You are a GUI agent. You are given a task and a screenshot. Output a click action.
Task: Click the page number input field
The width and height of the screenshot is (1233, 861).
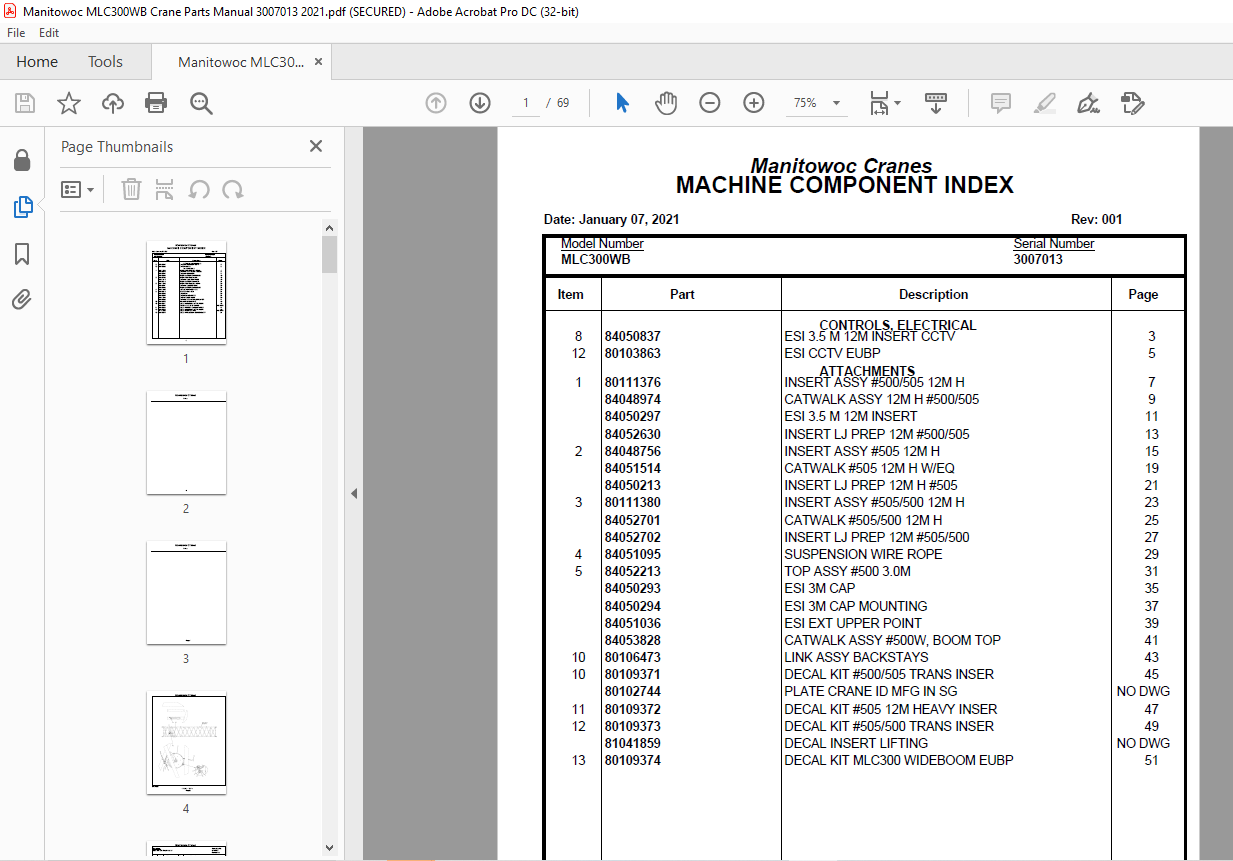point(526,103)
